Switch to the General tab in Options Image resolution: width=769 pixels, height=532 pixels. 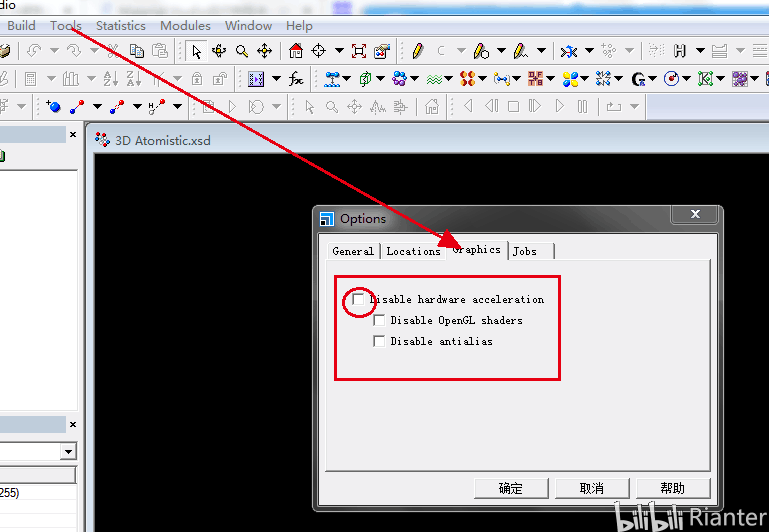click(353, 251)
